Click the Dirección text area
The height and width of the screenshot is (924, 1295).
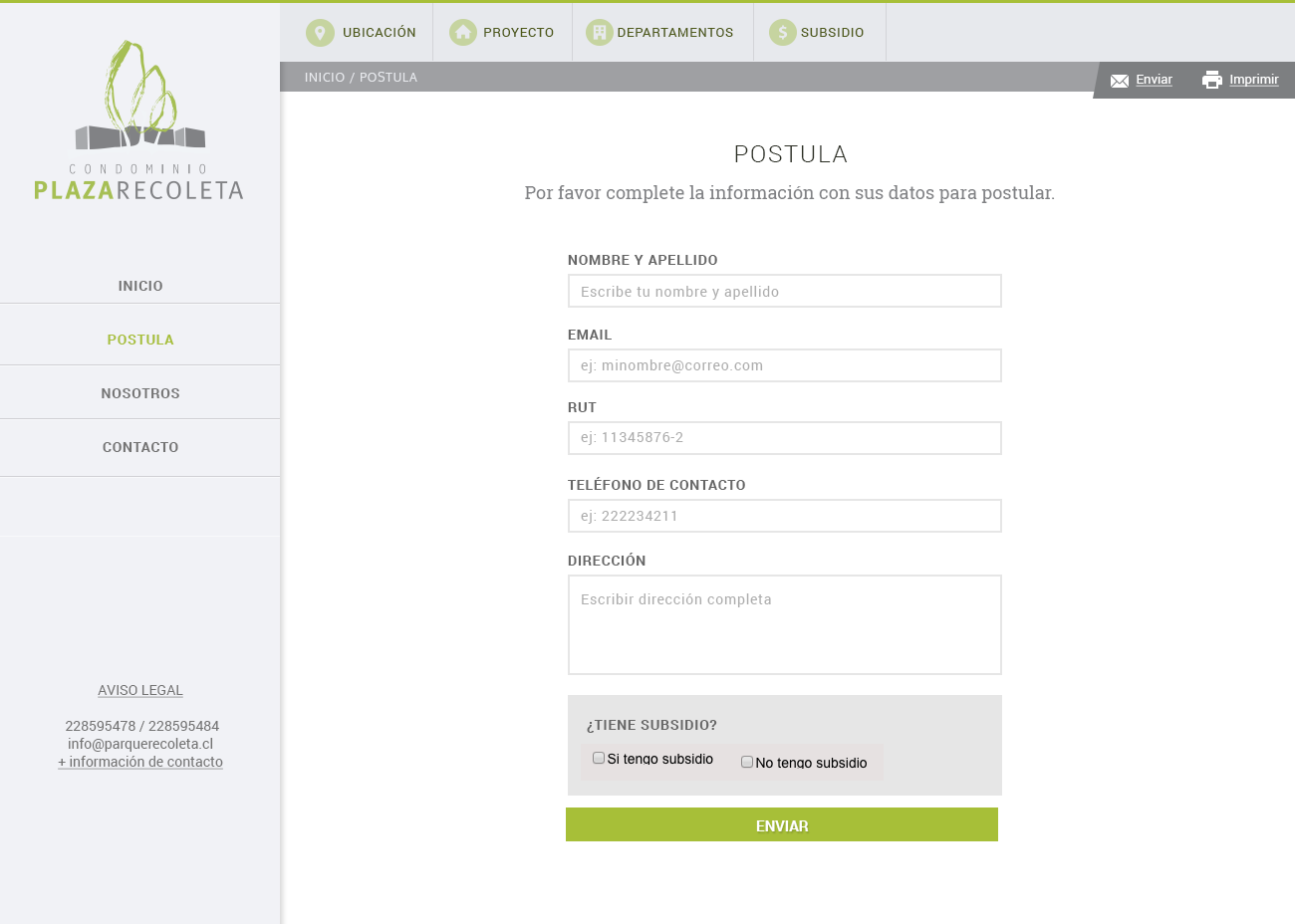tap(785, 624)
